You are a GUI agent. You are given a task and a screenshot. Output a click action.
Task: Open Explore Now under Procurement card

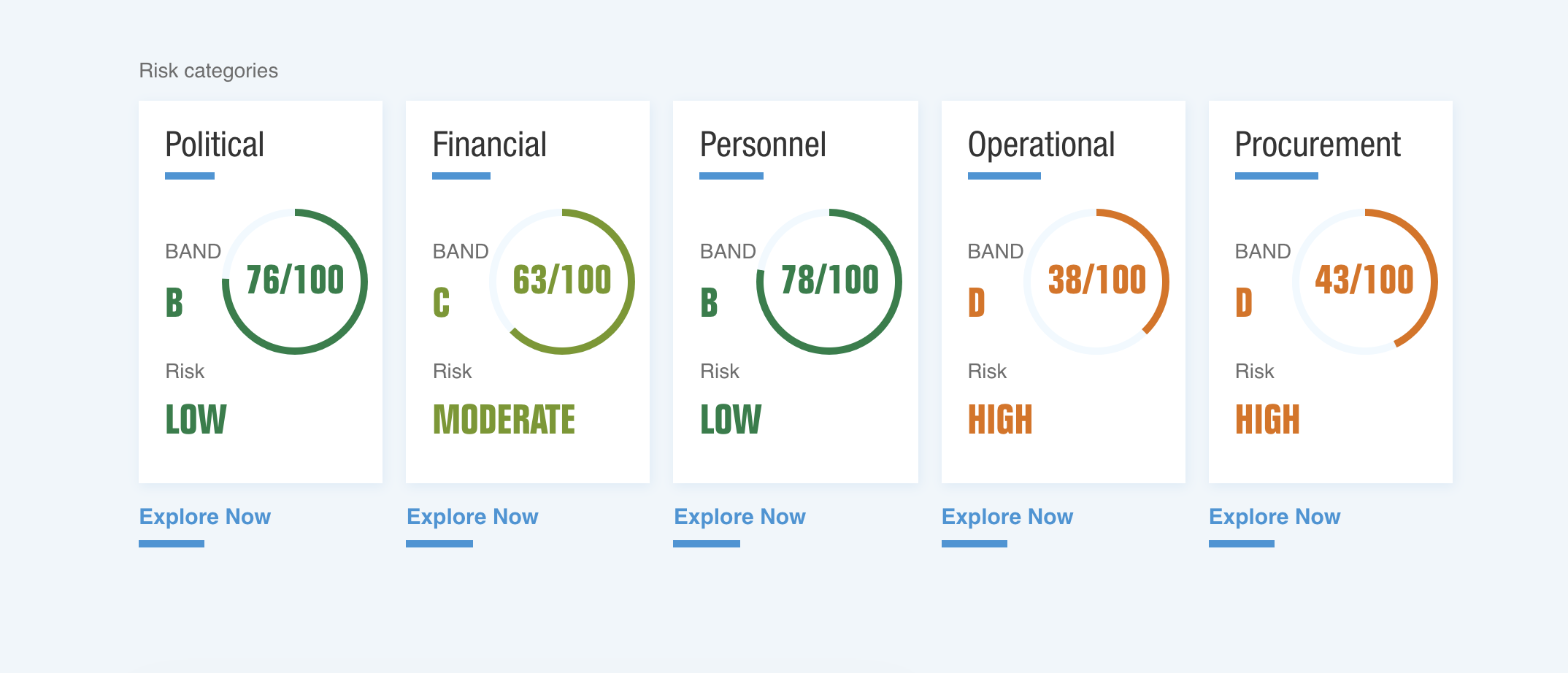pos(1275,517)
